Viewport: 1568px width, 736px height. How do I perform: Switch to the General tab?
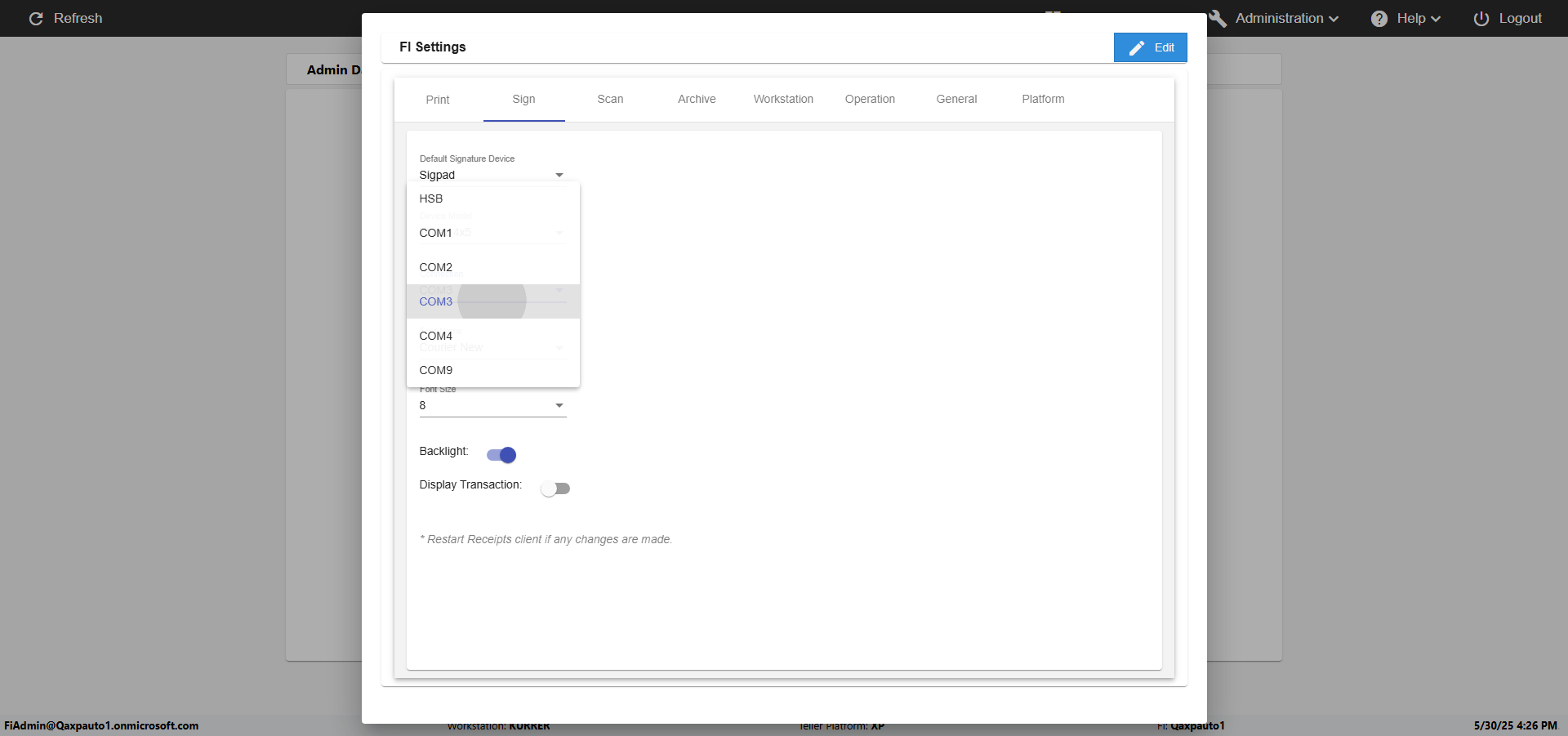pyautogui.click(x=956, y=100)
